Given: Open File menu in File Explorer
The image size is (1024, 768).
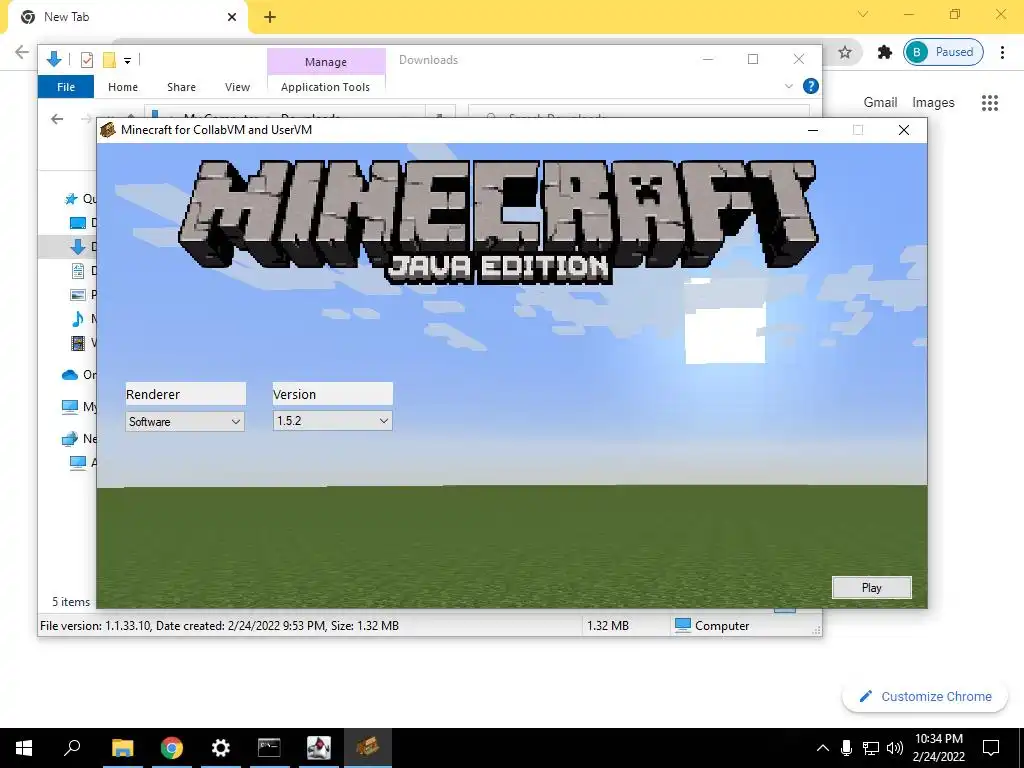Looking at the screenshot, I should point(66,87).
